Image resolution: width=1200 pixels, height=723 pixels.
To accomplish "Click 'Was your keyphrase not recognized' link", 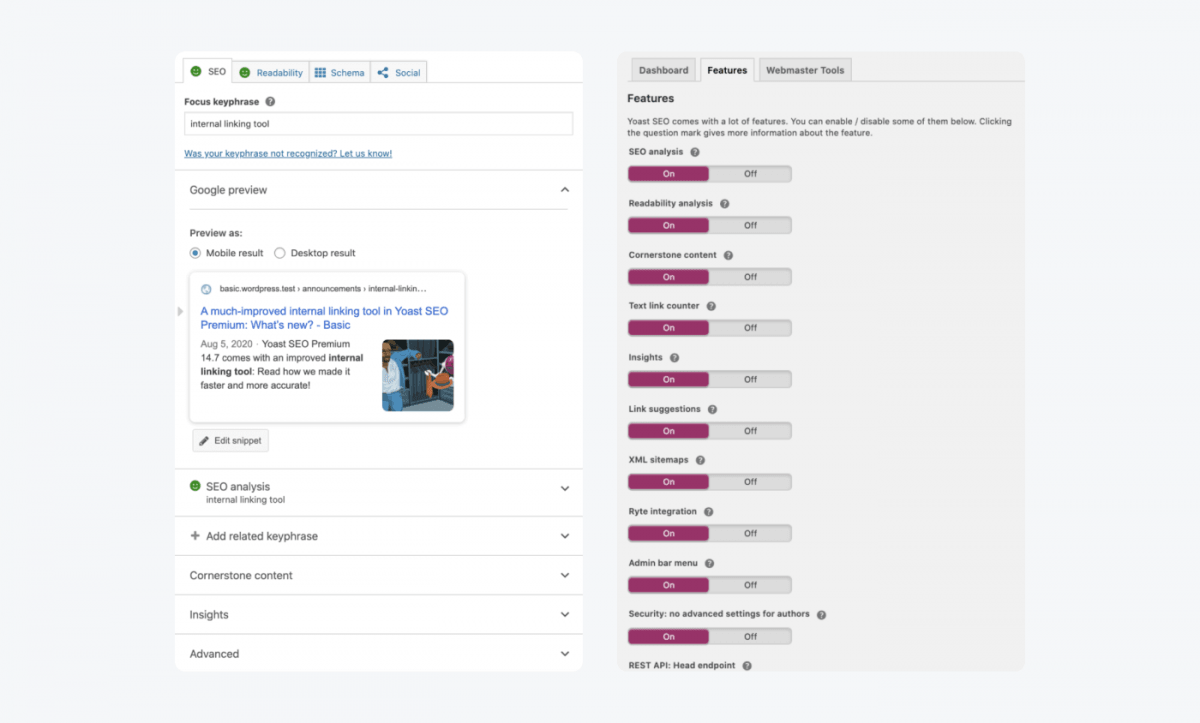I will [288, 154].
